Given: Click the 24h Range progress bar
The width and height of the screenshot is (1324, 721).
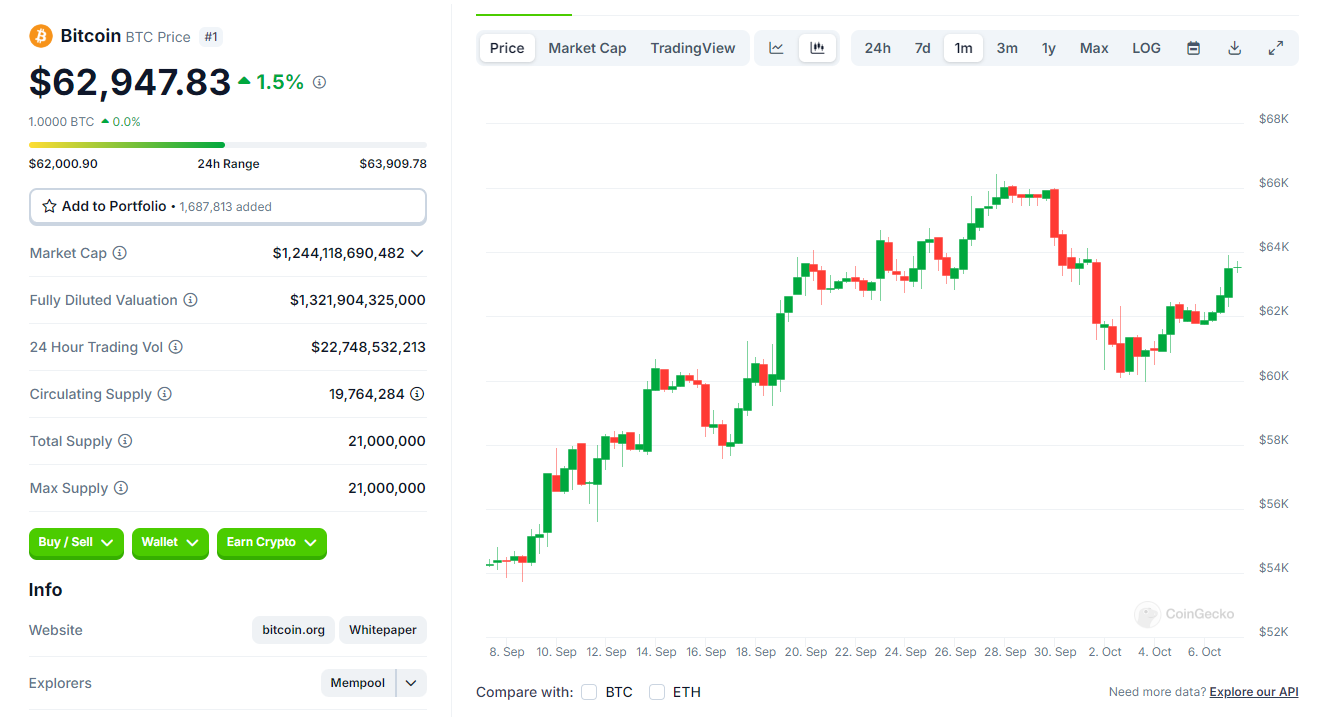Looking at the screenshot, I should [x=228, y=145].
